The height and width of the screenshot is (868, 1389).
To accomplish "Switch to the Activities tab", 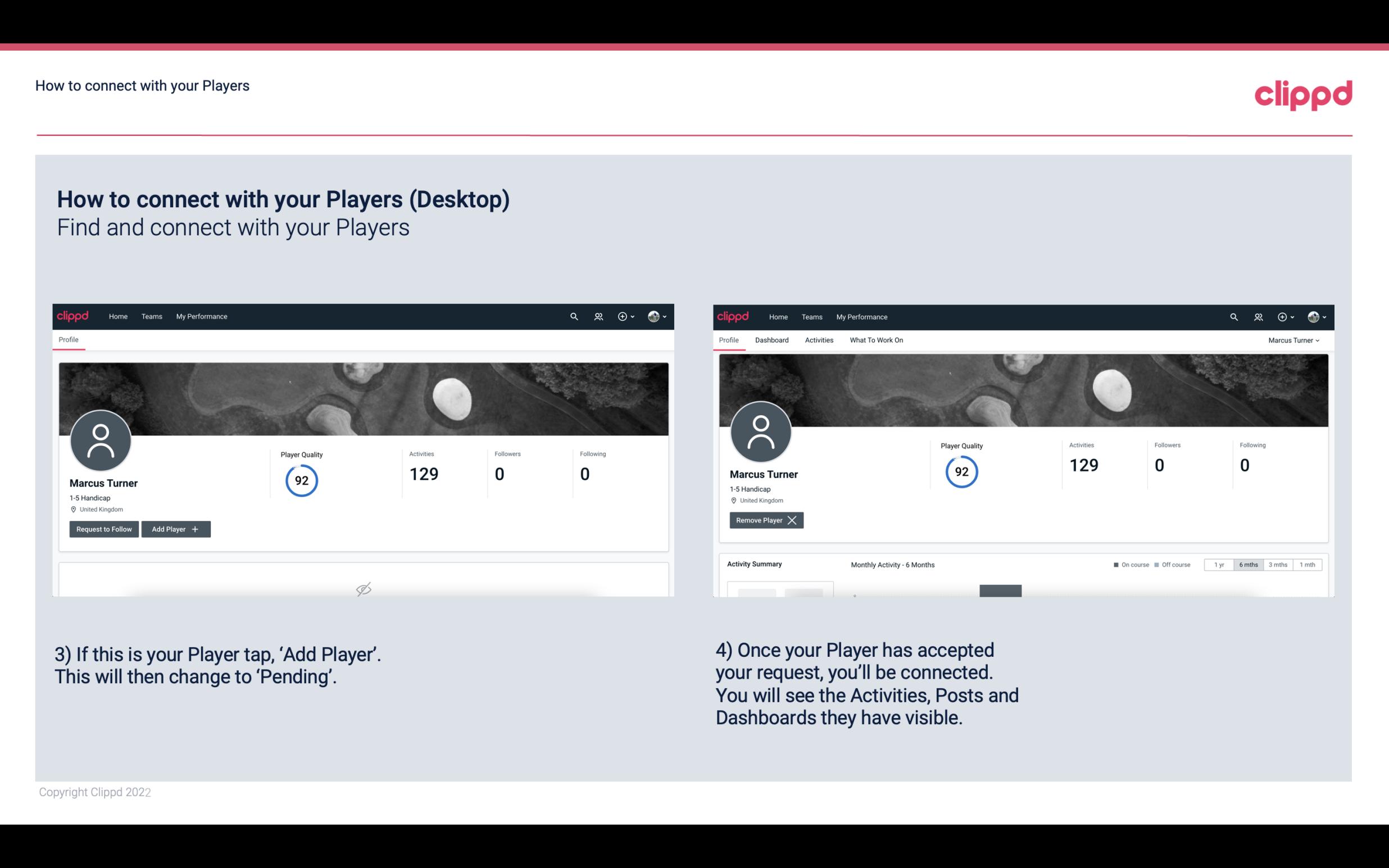I will click(819, 340).
